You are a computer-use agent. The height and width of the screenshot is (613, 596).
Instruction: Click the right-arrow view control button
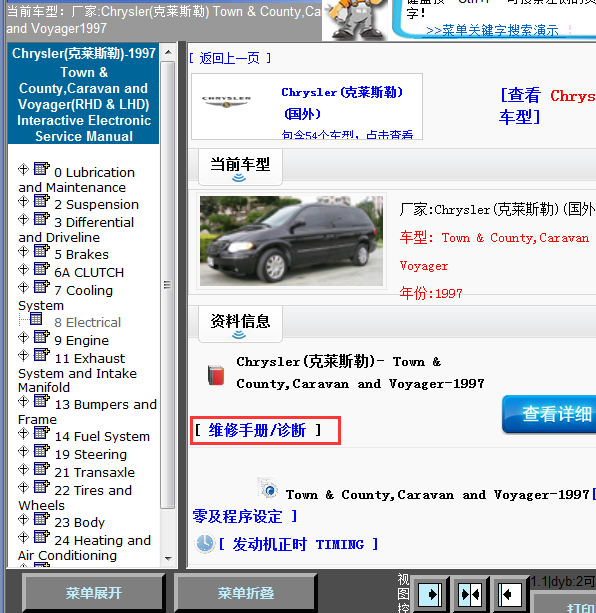[430, 595]
